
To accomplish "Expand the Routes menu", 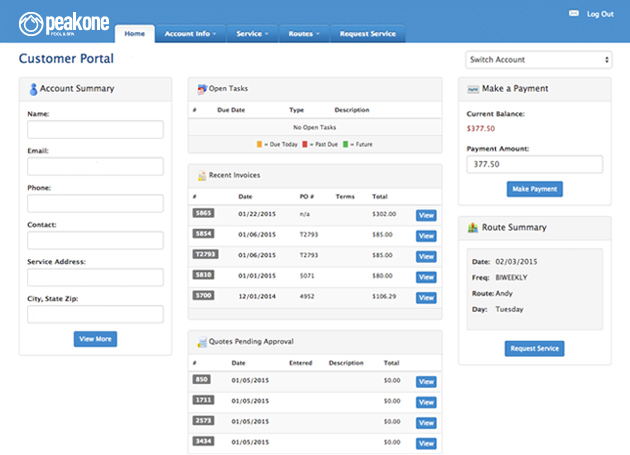I will [x=304, y=34].
